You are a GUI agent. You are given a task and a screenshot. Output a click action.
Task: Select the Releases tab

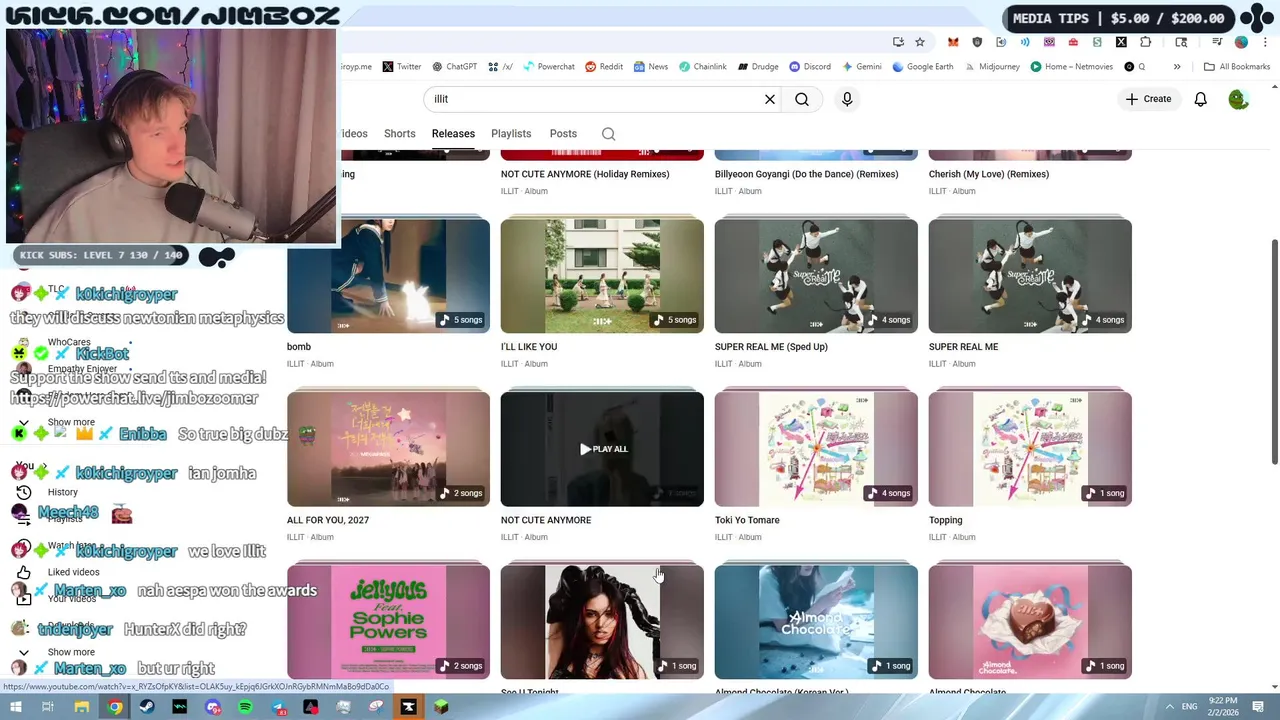(453, 134)
